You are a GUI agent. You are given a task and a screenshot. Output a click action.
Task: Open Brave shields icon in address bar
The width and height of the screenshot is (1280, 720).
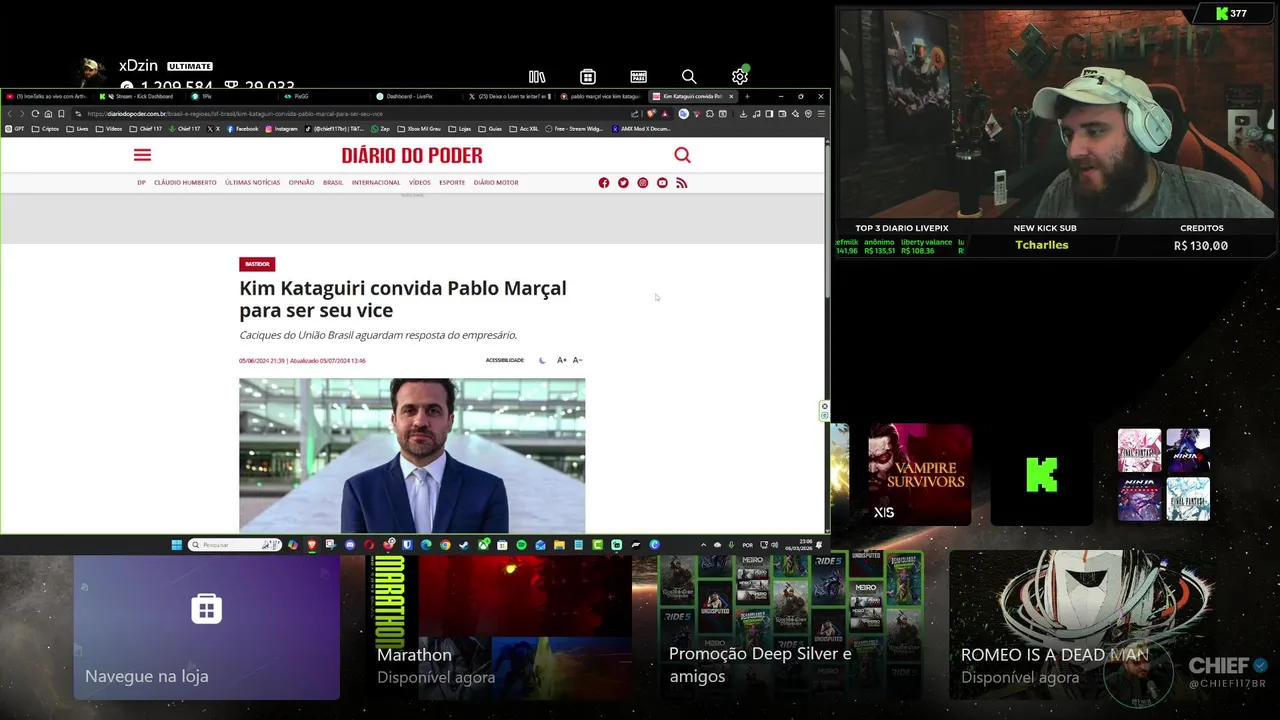(x=652, y=113)
